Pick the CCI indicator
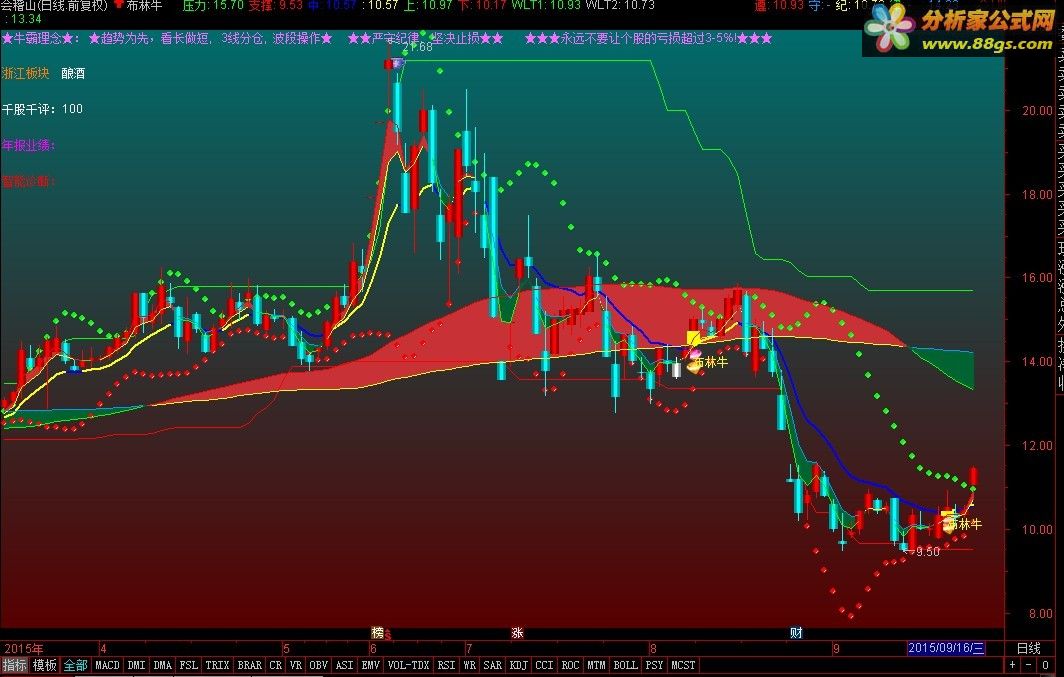The image size is (1064, 677). (x=544, y=665)
